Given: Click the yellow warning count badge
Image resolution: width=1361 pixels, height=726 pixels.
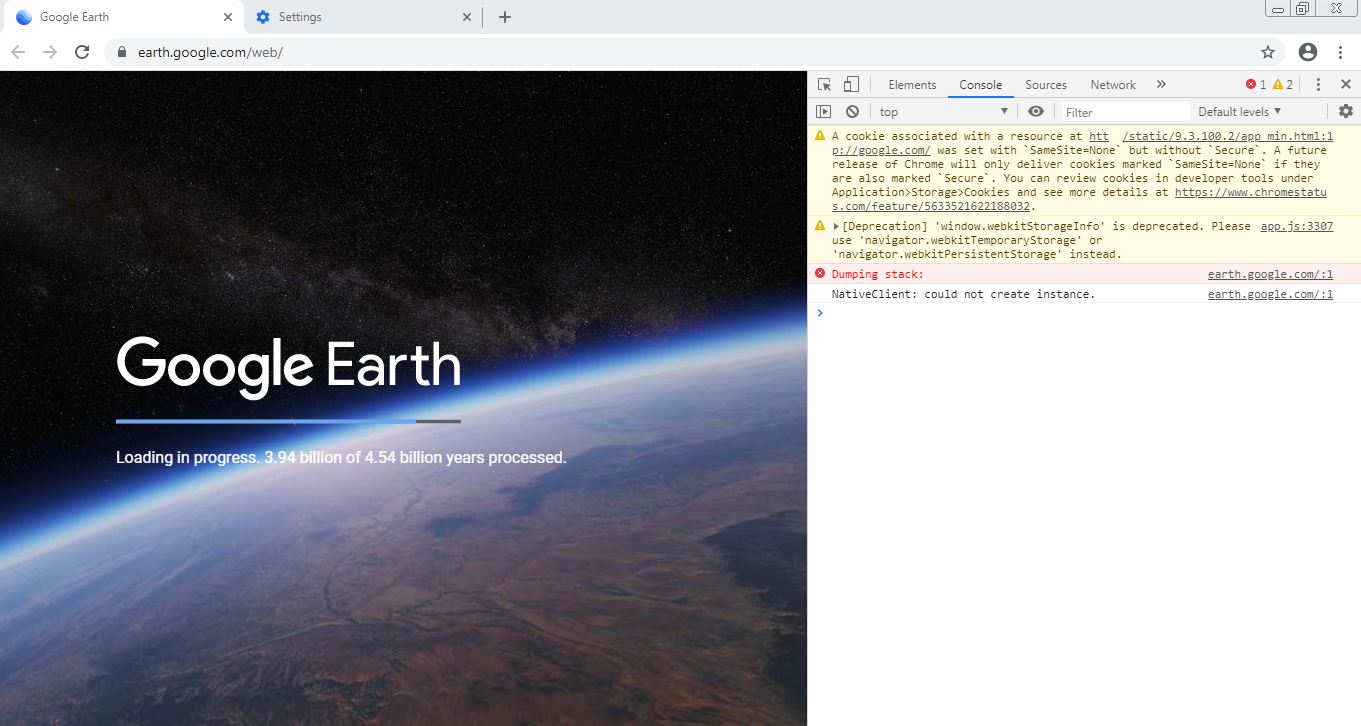Looking at the screenshot, I should 1283,85.
